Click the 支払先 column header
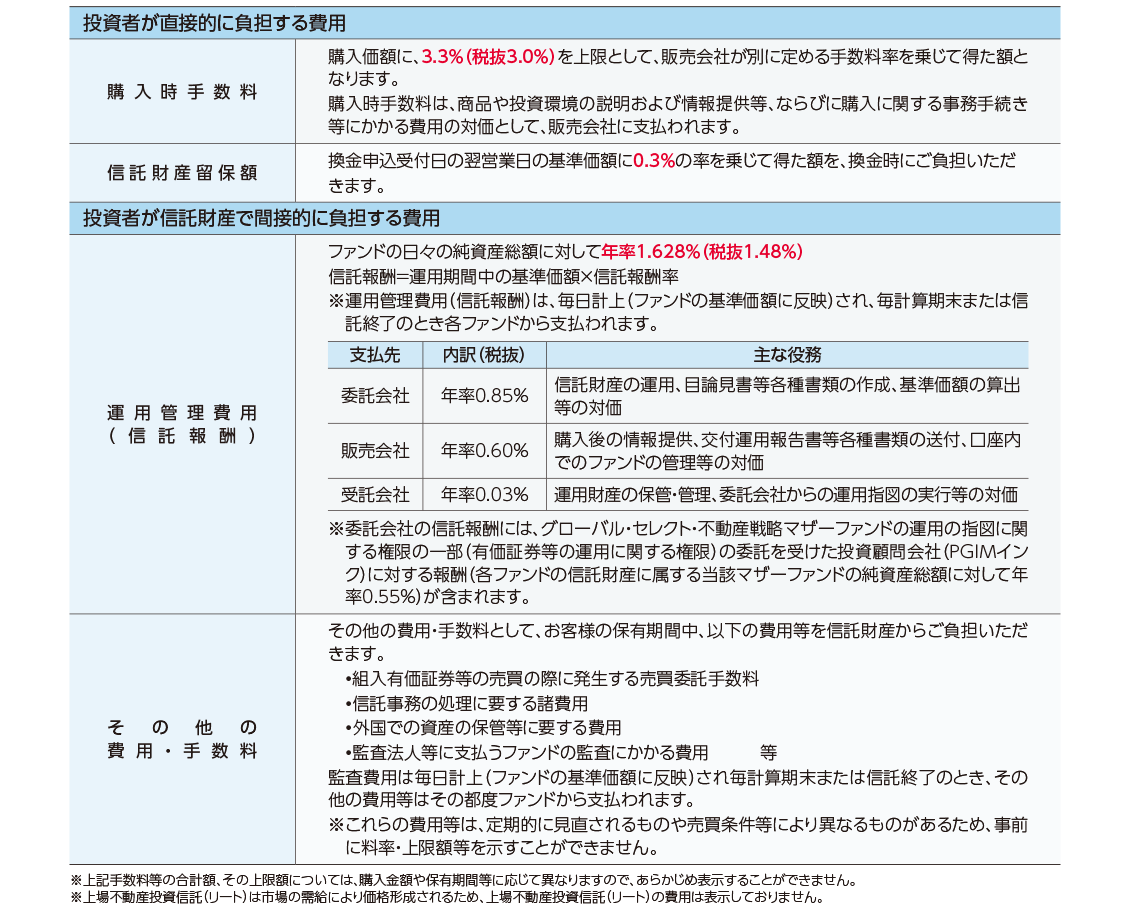 [x=375, y=355]
